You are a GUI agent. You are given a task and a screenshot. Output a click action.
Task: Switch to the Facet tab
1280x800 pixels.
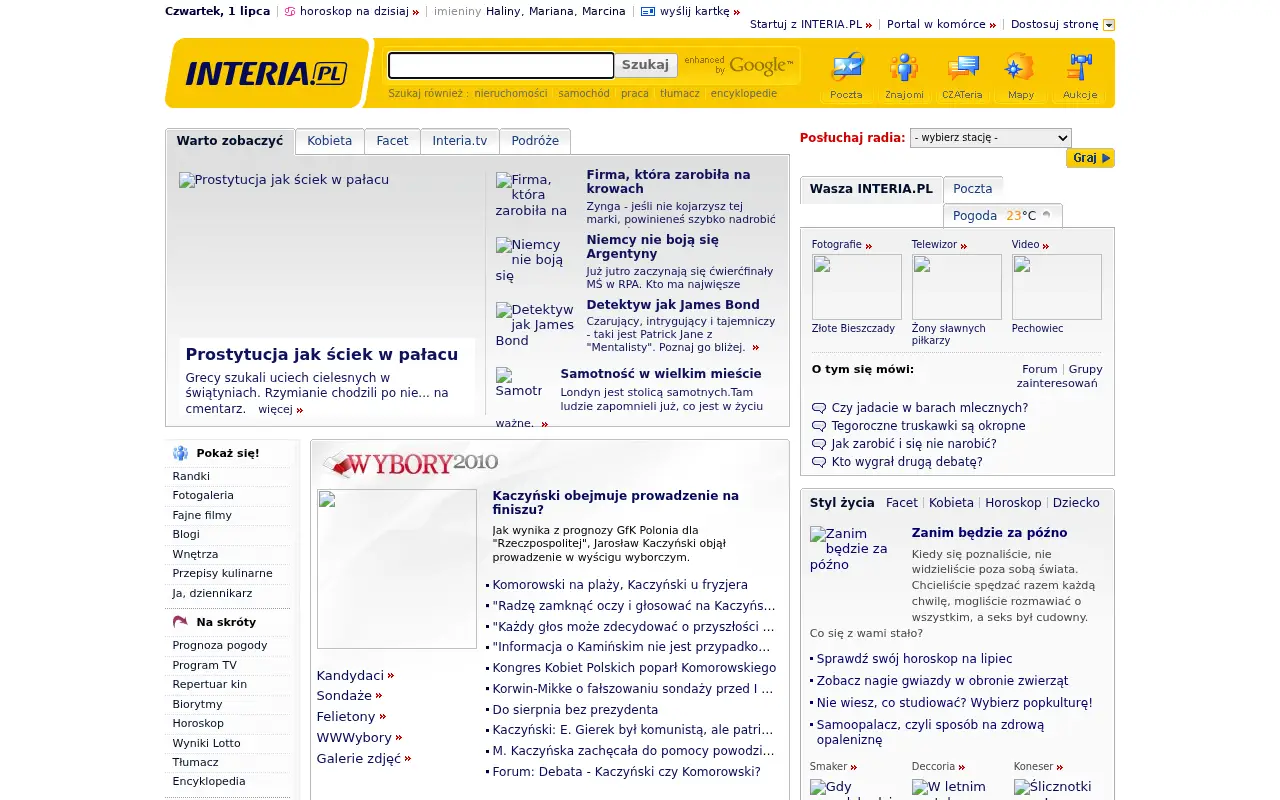tap(392, 141)
